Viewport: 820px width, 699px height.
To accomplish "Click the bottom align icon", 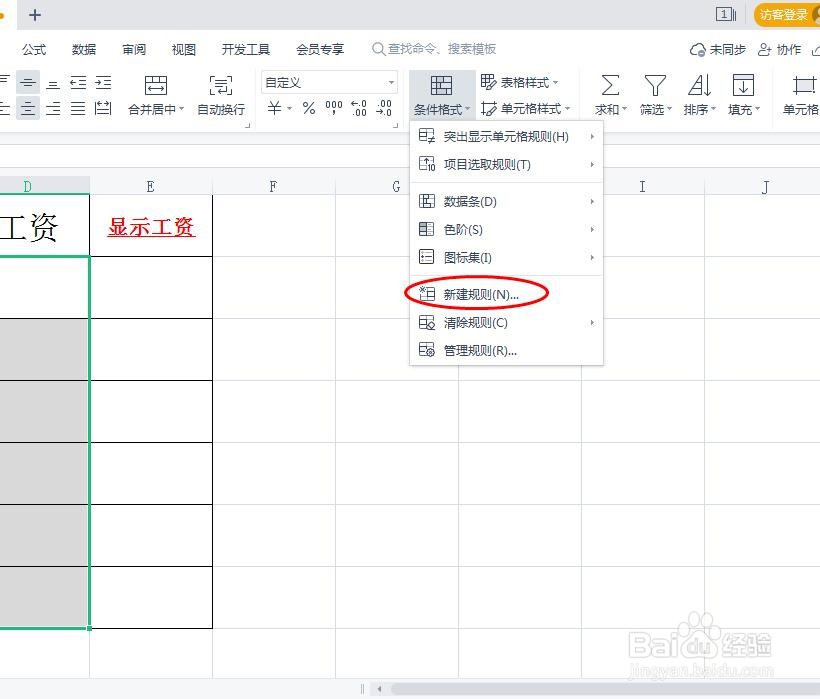I will [x=53, y=83].
